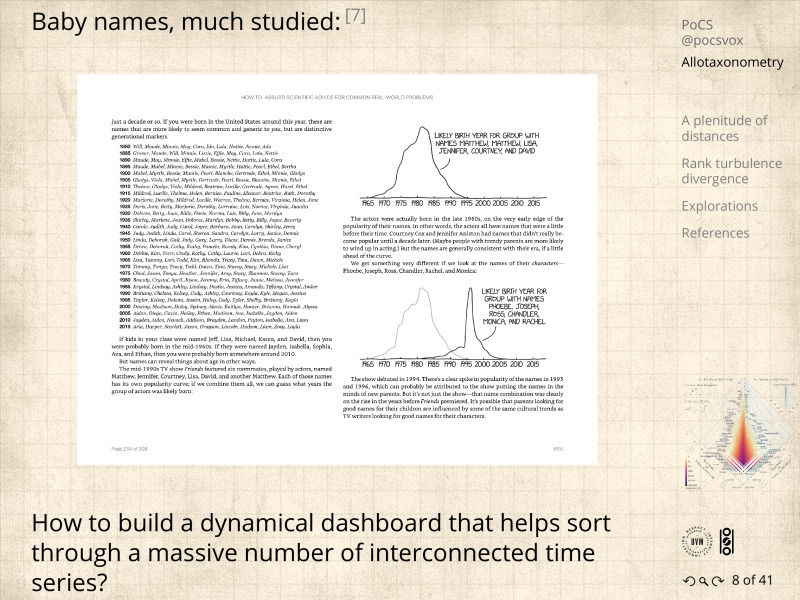Click the forward navigation arrow icon
The height and width of the screenshot is (600, 800).
719,581
